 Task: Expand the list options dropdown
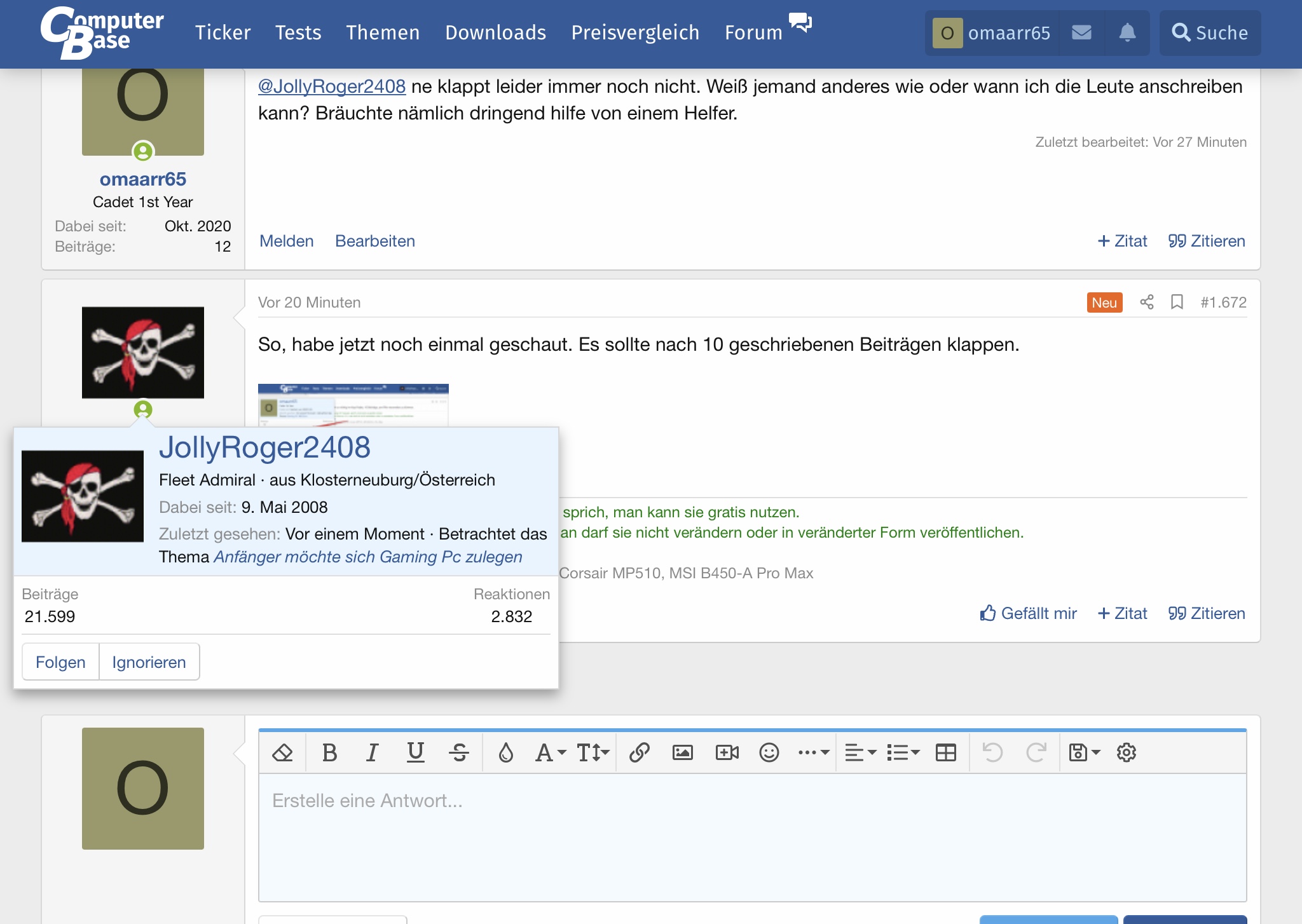pos(903,752)
